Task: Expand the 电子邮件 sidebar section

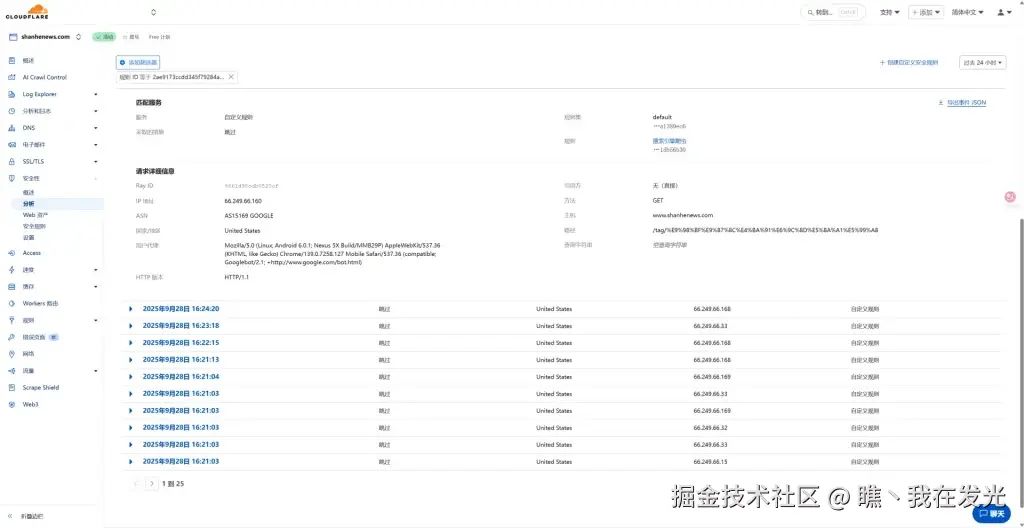Action: click(x=96, y=145)
